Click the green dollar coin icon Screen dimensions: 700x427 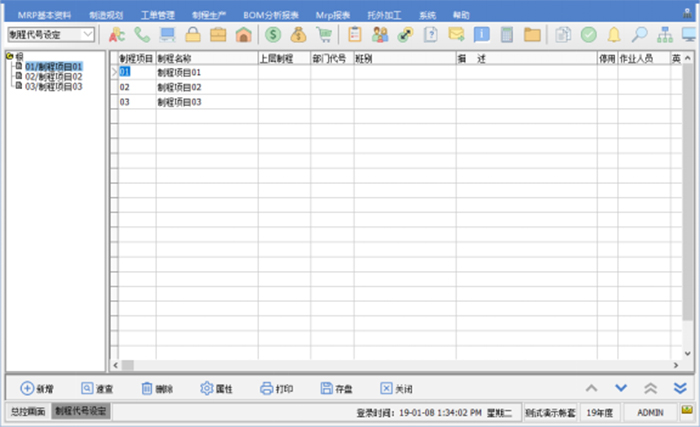(x=272, y=35)
